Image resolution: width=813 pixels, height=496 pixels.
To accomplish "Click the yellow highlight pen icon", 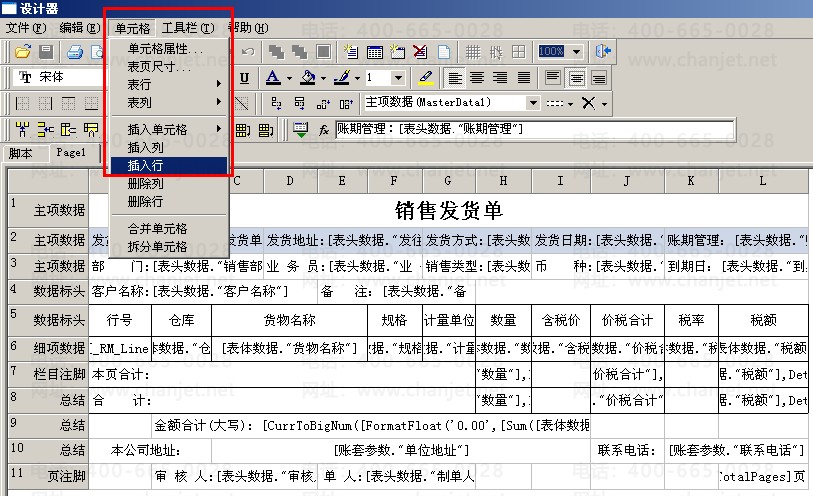I will point(426,78).
